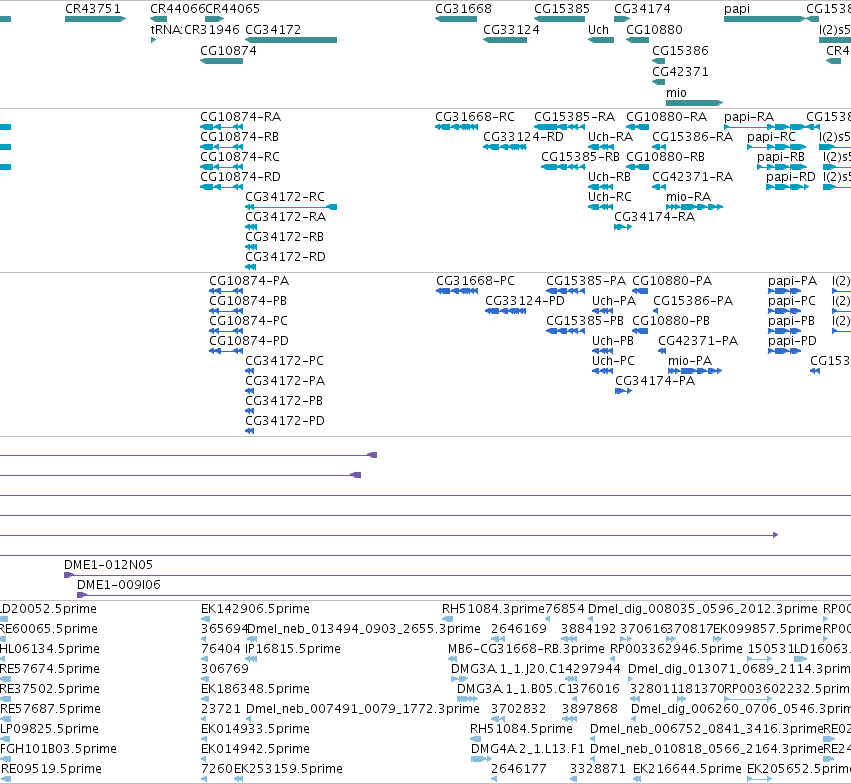
Task: Select the CG15385-RA transcript
Action: click(x=560, y=127)
